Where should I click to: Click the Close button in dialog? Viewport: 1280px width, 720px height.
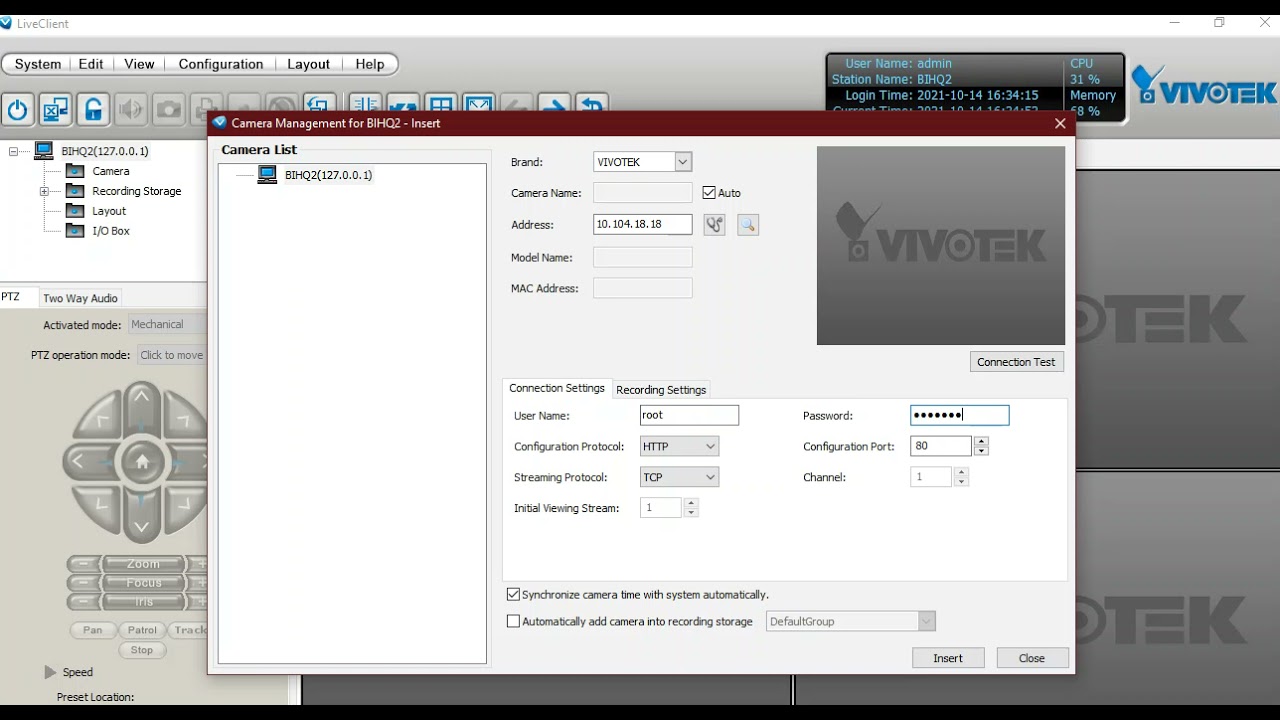tap(1032, 658)
